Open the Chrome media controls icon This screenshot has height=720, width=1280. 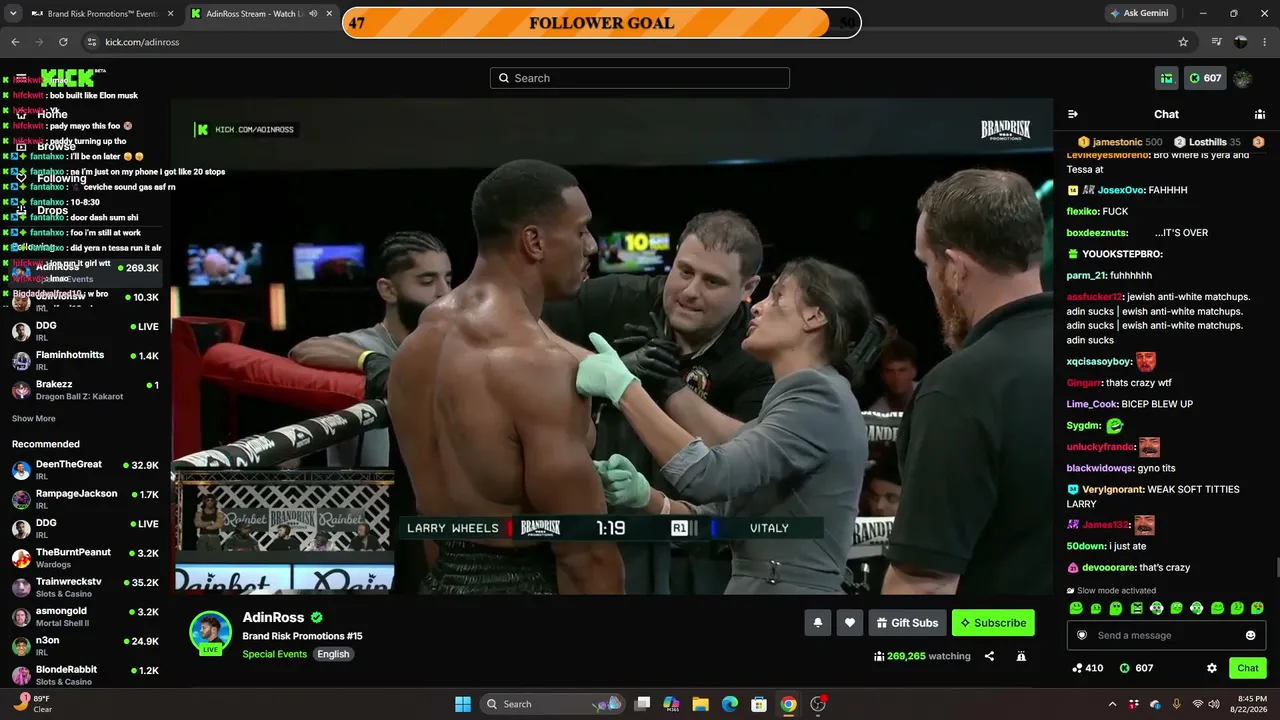point(1216,42)
